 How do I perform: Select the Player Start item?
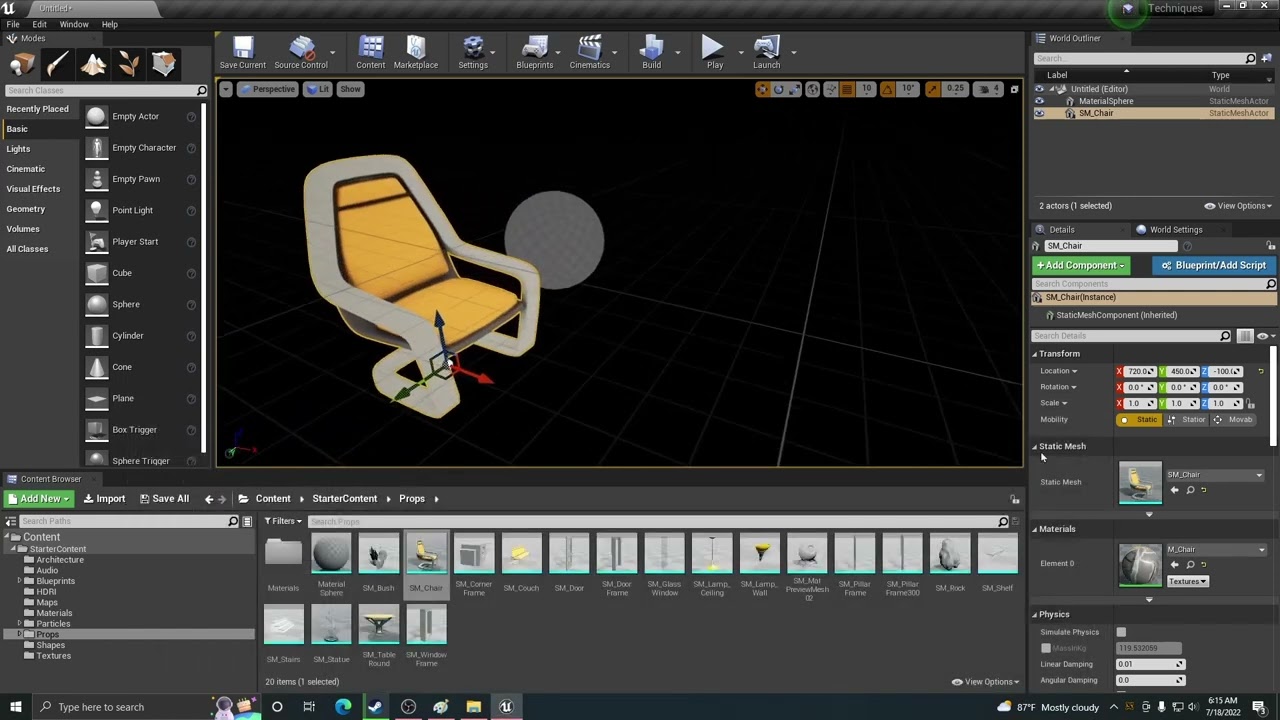[x=141, y=241]
